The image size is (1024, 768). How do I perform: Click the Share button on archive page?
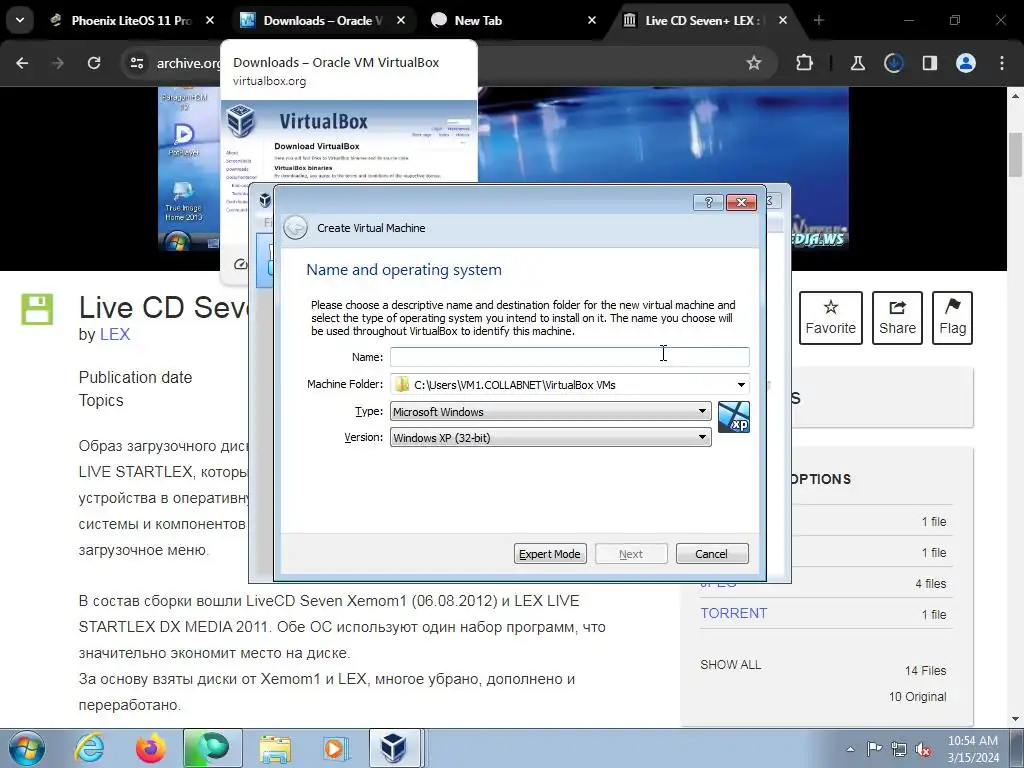897,317
